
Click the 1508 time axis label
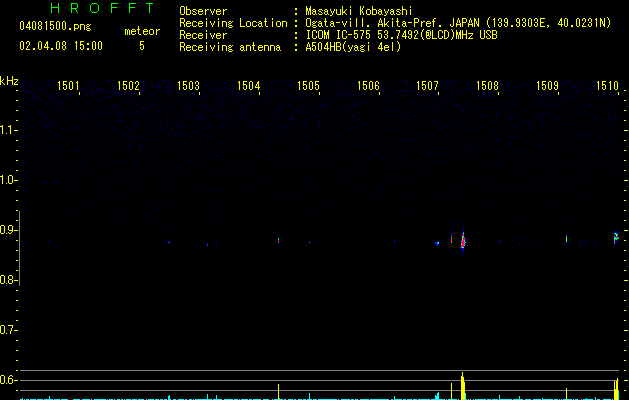487,86
